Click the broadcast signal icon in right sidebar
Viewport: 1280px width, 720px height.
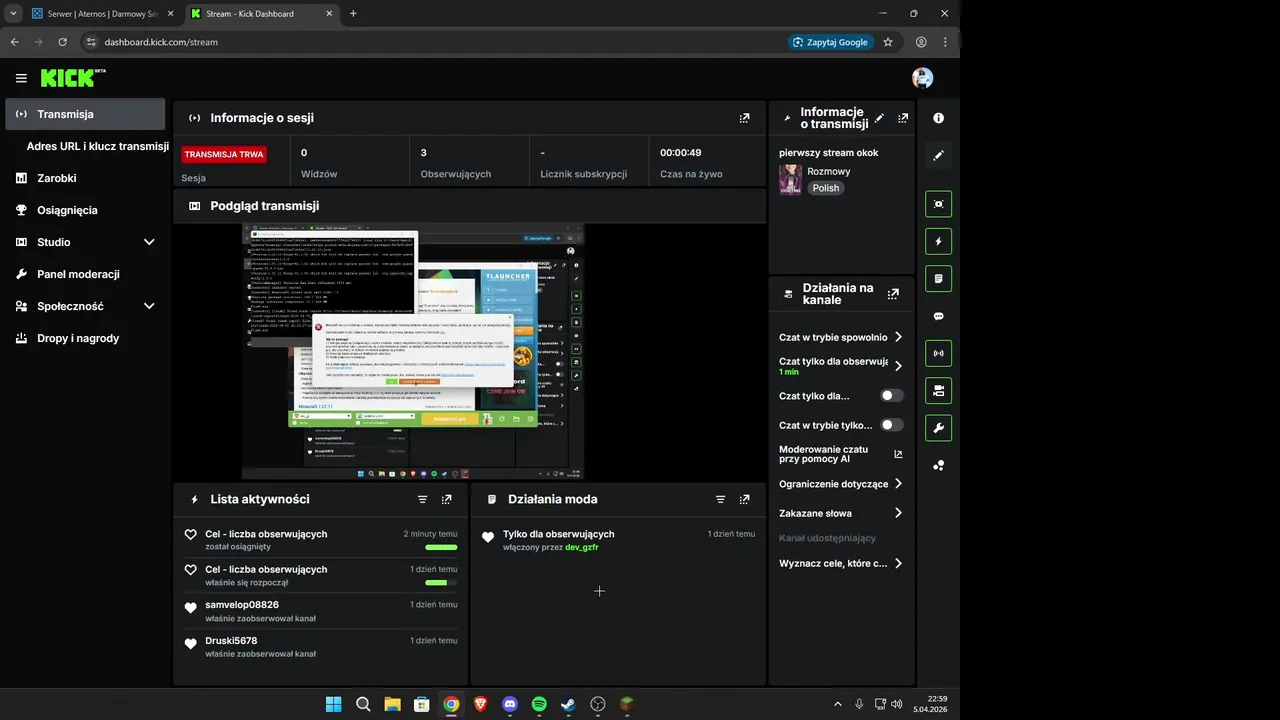pos(938,353)
